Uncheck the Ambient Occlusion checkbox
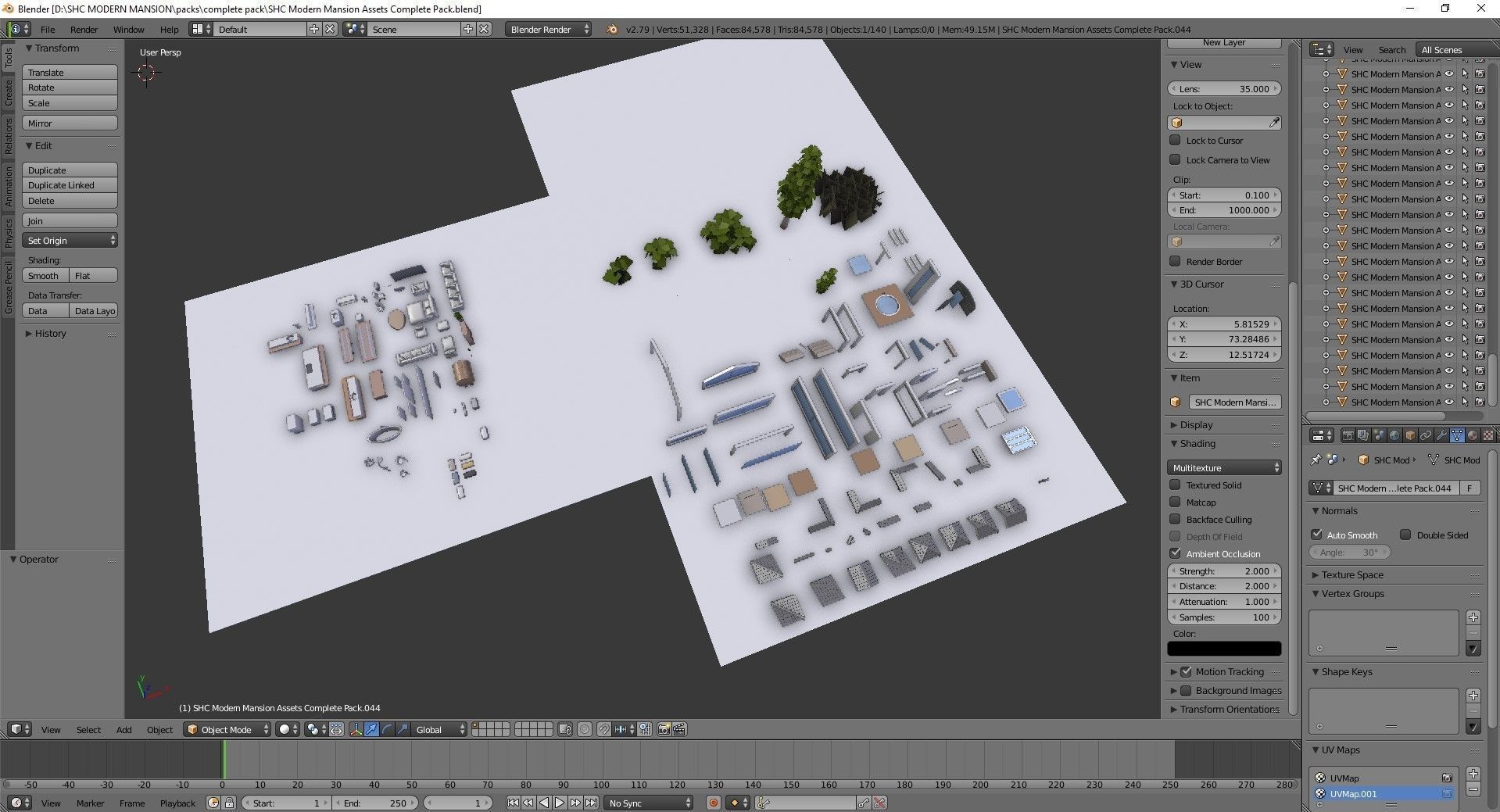Viewport: 1500px width, 812px height. point(1175,553)
